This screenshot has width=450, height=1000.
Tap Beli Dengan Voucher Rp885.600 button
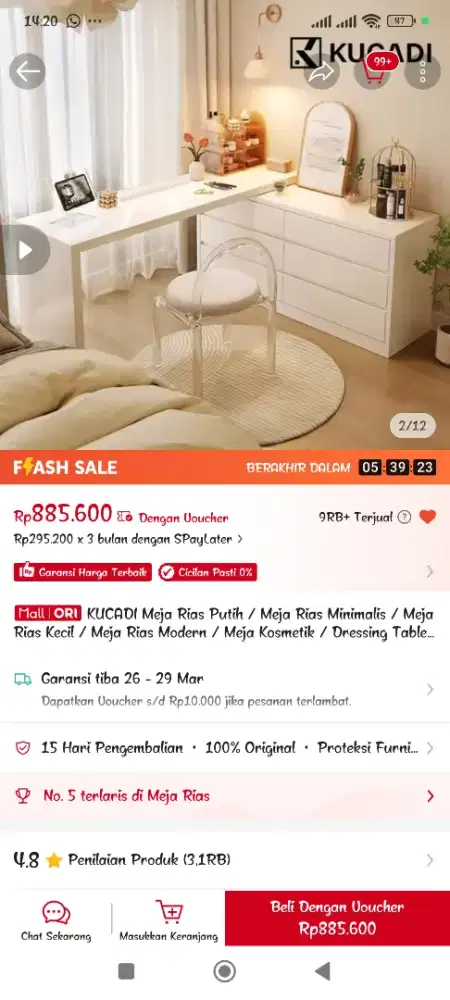pos(337,918)
